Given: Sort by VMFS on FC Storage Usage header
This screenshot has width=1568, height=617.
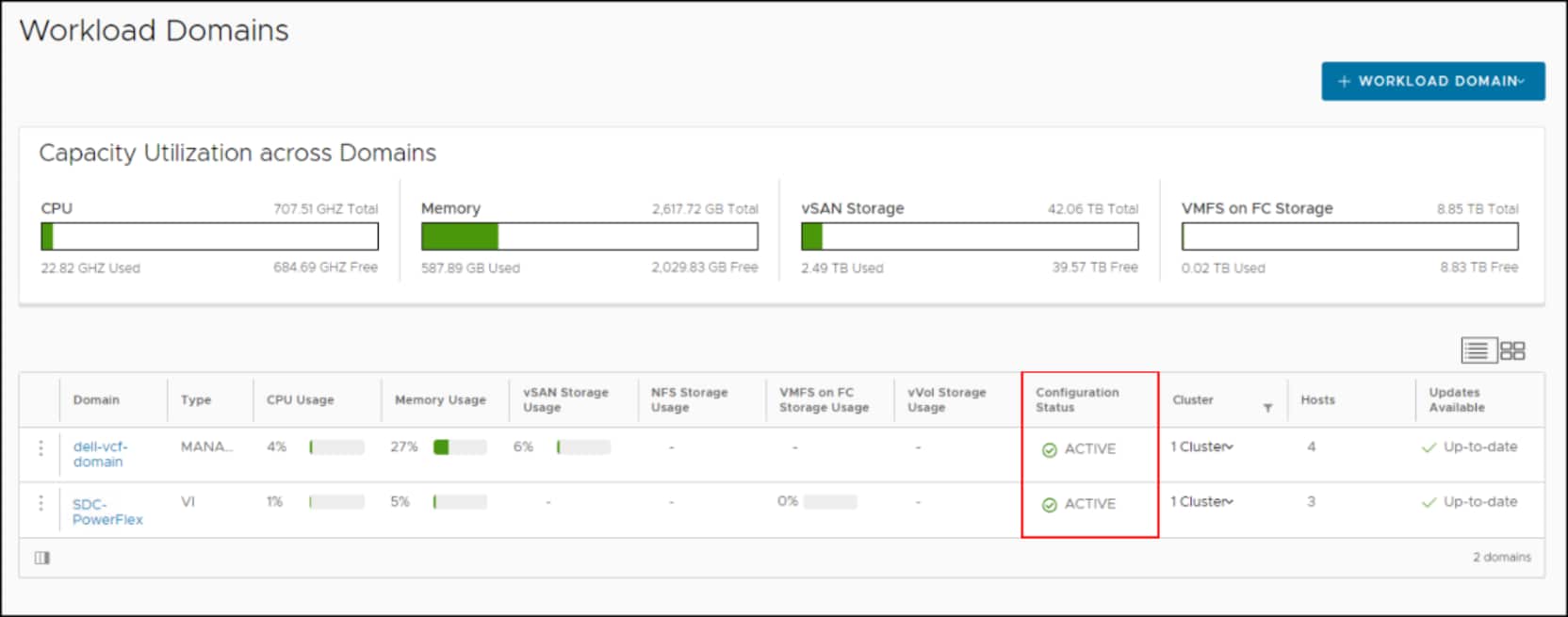Looking at the screenshot, I should (x=824, y=399).
